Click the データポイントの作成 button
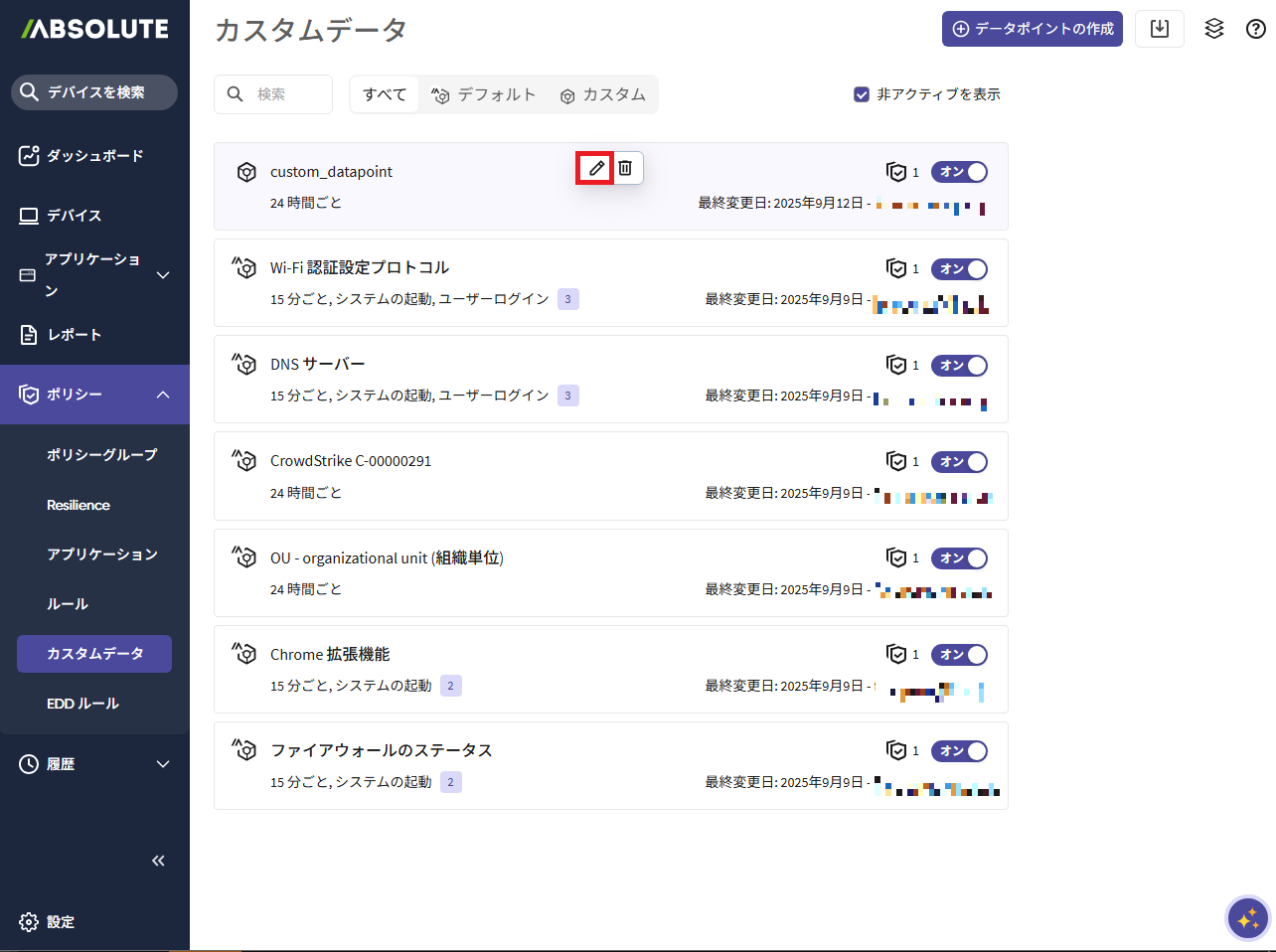Image resolution: width=1276 pixels, height=952 pixels. click(x=1032, y=29)
